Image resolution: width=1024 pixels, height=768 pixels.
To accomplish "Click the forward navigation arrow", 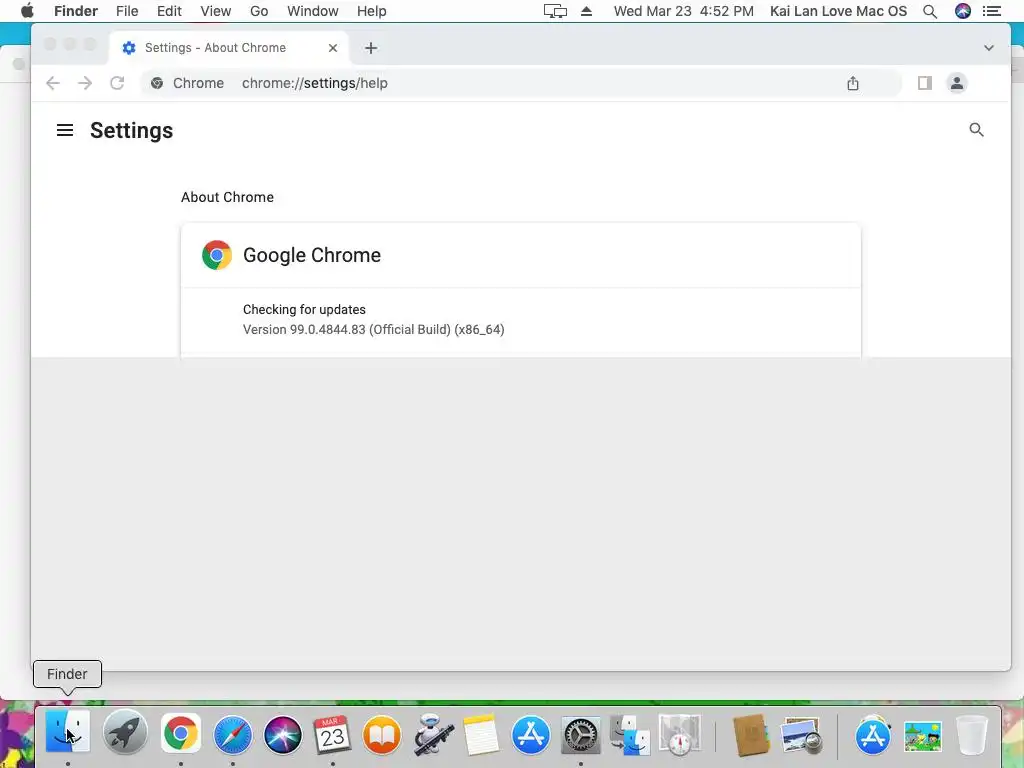I will point(85,83).
